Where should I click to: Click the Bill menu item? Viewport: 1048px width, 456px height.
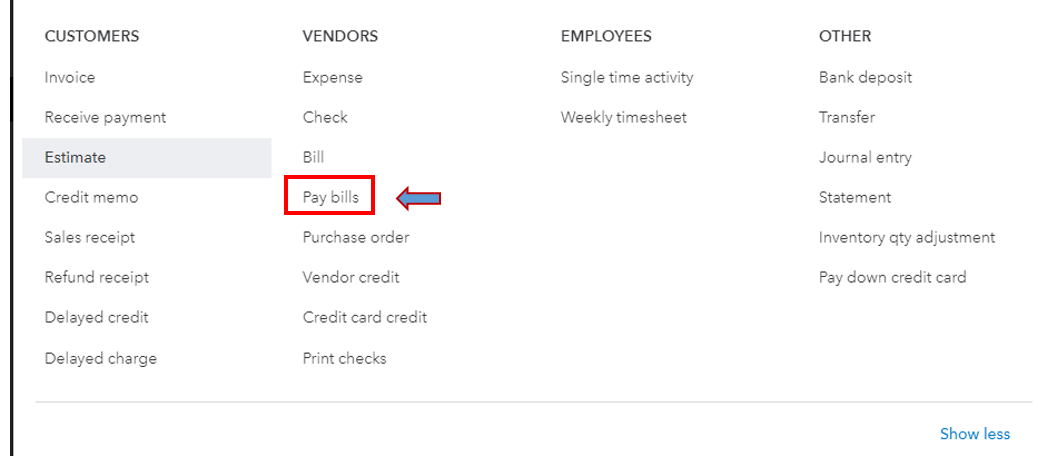pos(313,157)
